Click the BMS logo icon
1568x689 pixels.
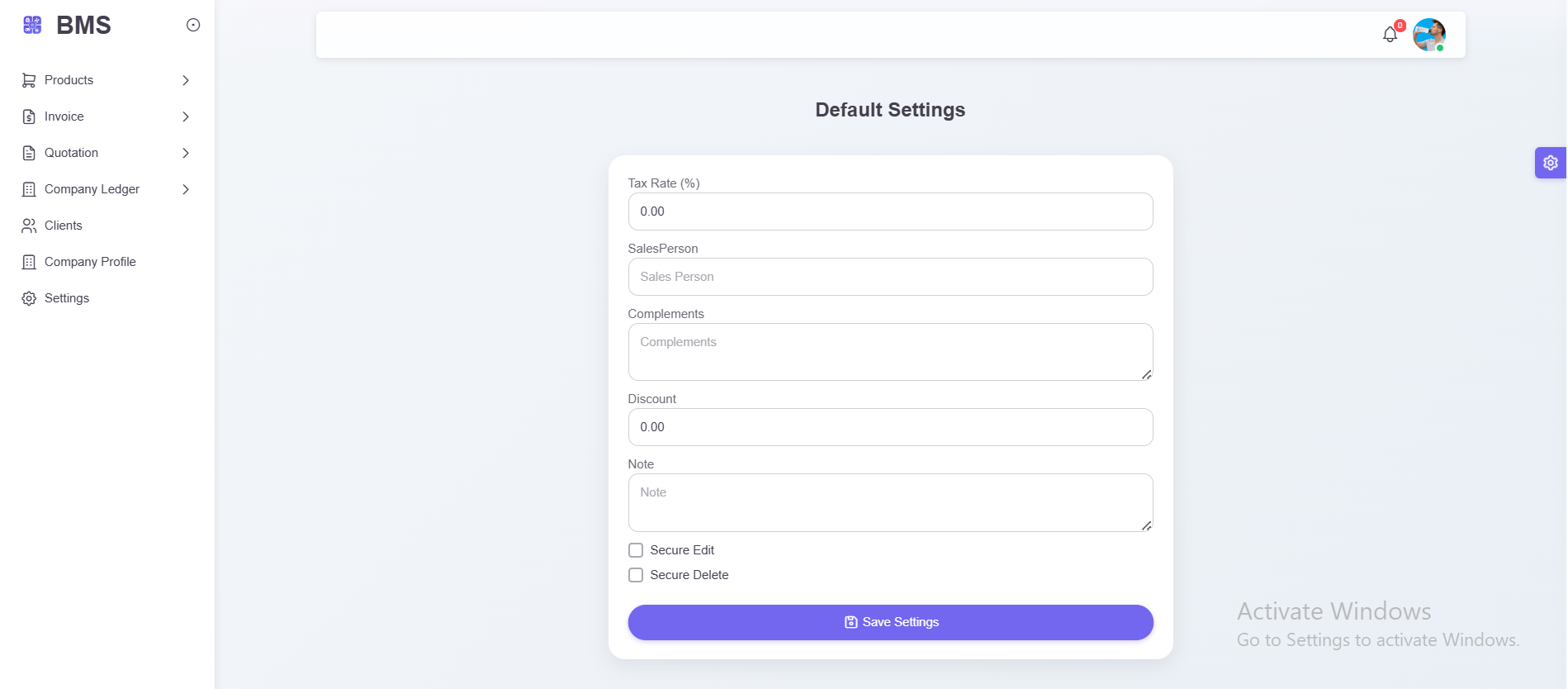[x=32, y=25]
